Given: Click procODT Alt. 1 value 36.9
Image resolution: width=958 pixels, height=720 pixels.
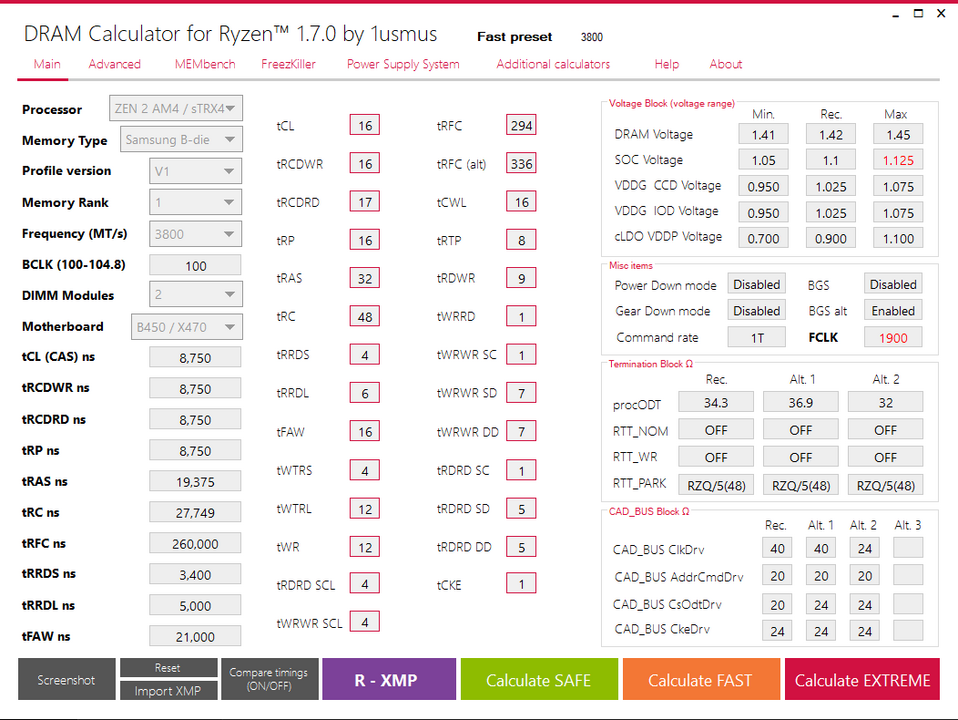Looking at the screenshot, I should point(800,403).
